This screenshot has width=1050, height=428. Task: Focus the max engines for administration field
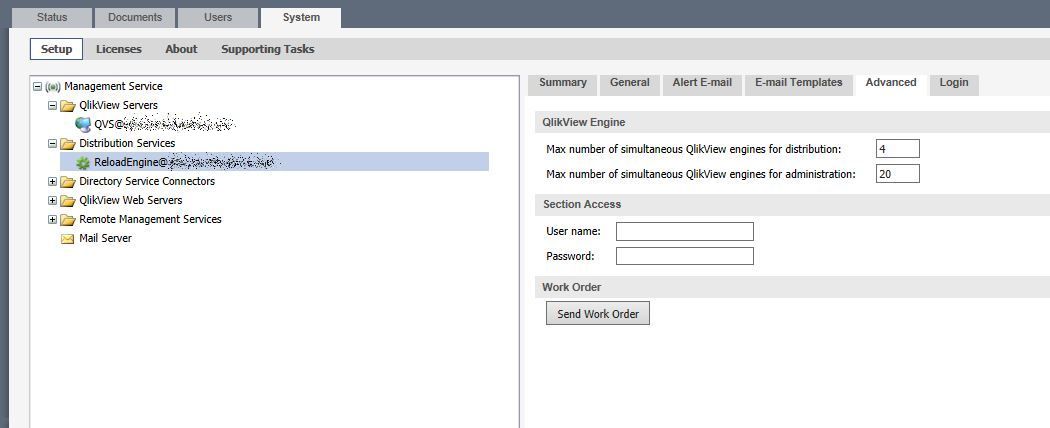(x=897, y=173)
